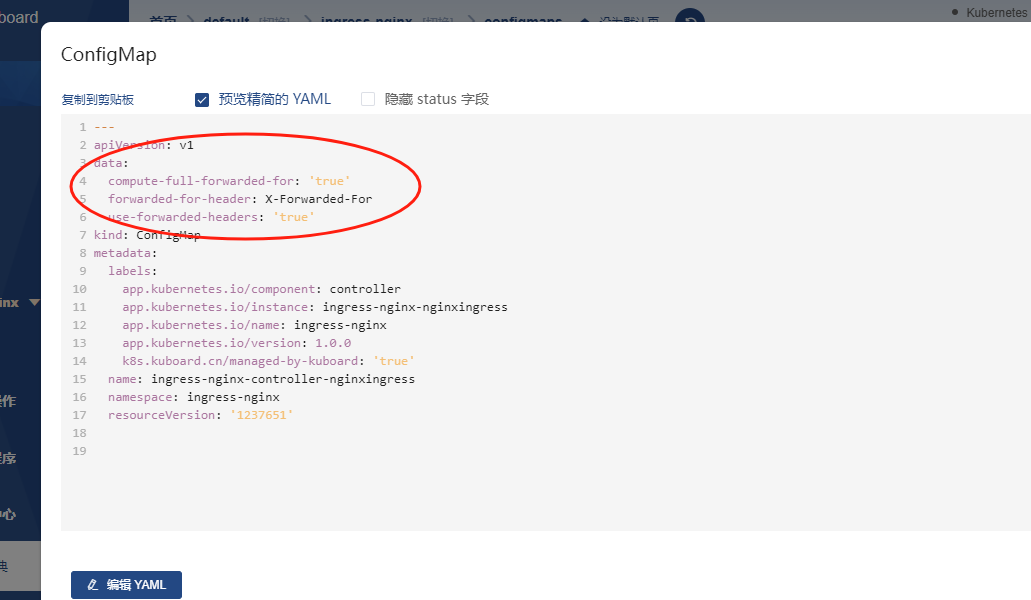Click the resourceVersion line in YAML

point(200,415)
